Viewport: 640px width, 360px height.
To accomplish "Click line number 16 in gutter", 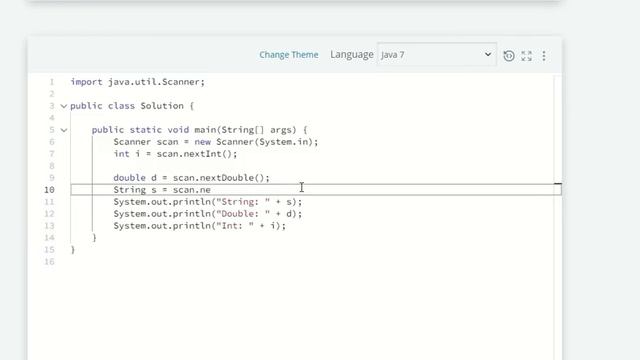I will [49, 262].
